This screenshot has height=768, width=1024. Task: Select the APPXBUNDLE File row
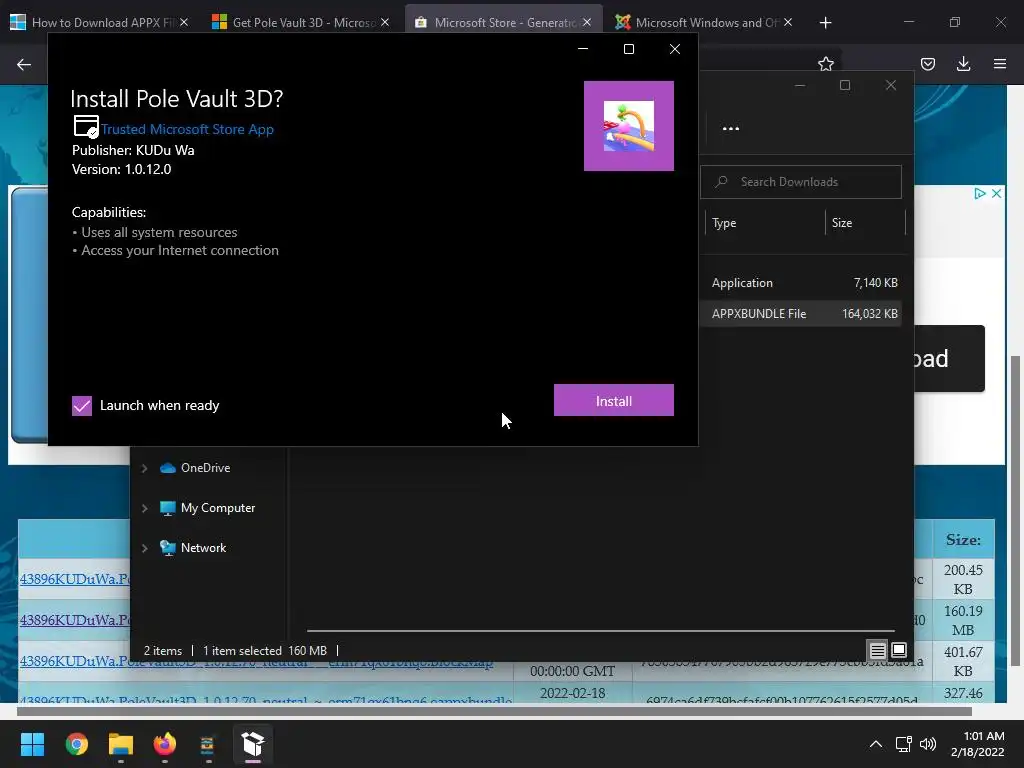click(803, 313)
